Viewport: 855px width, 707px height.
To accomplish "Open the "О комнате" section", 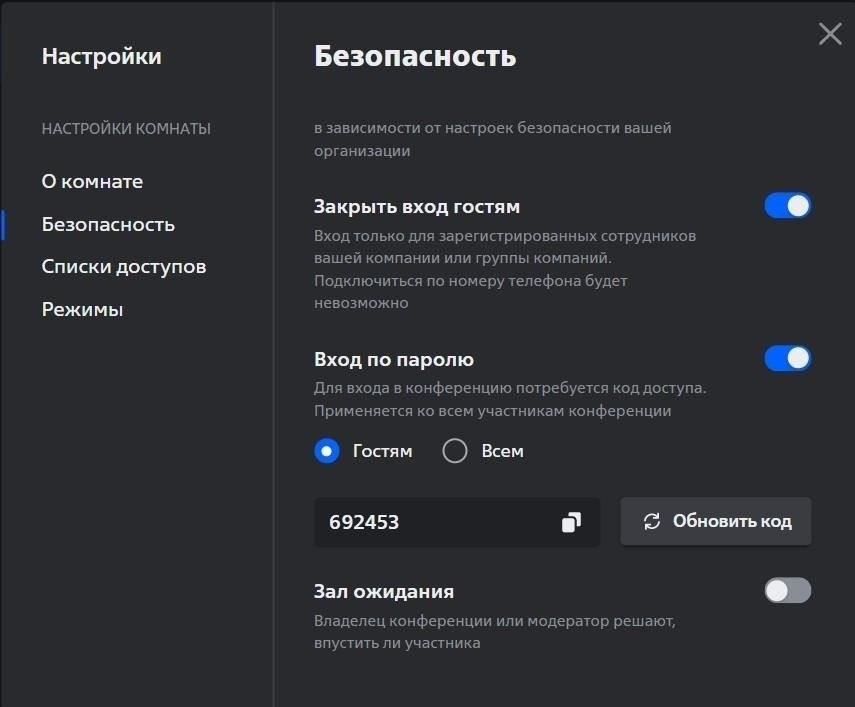I will 92,182.
